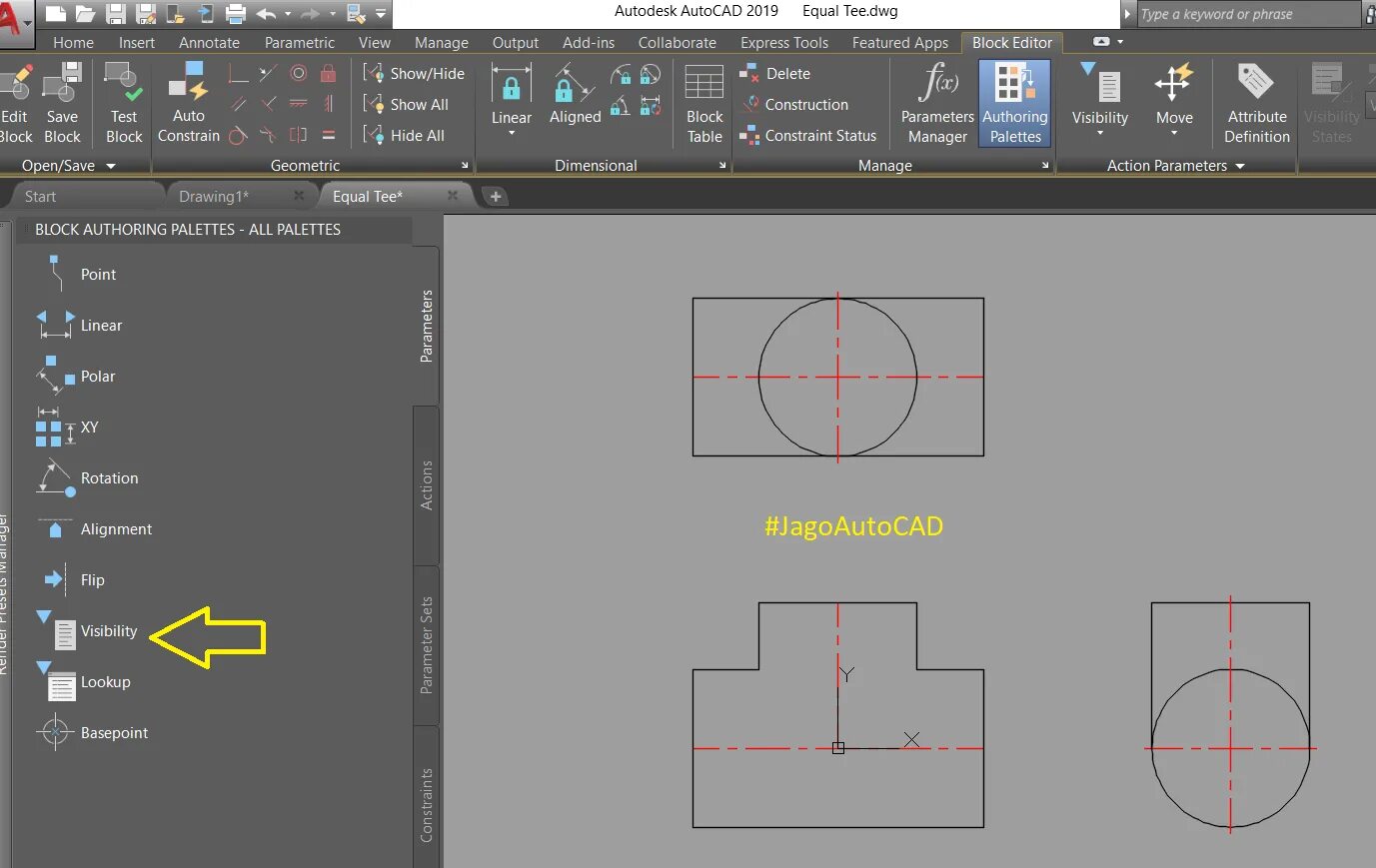
Task: Click the Edit Block button
Action: click(x=15, y=103)
